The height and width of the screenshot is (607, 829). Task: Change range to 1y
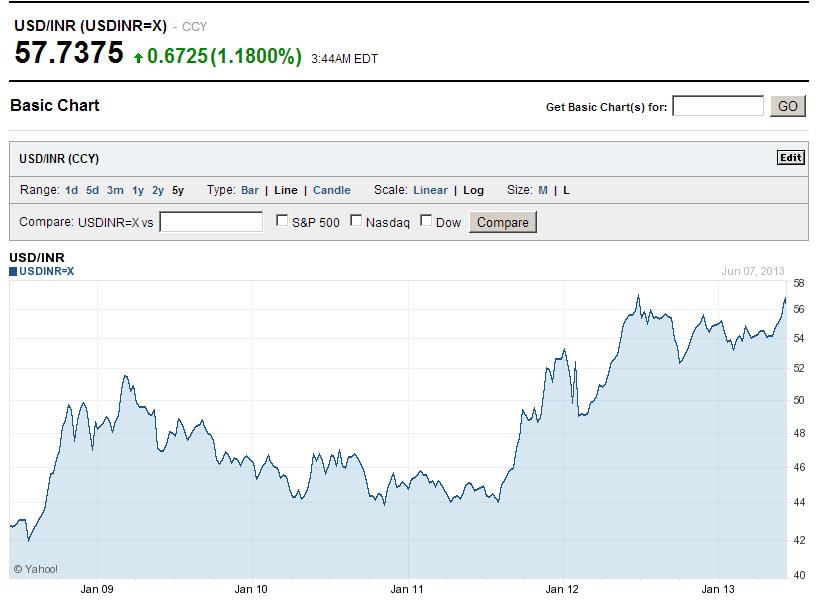[x=138, y=190]
